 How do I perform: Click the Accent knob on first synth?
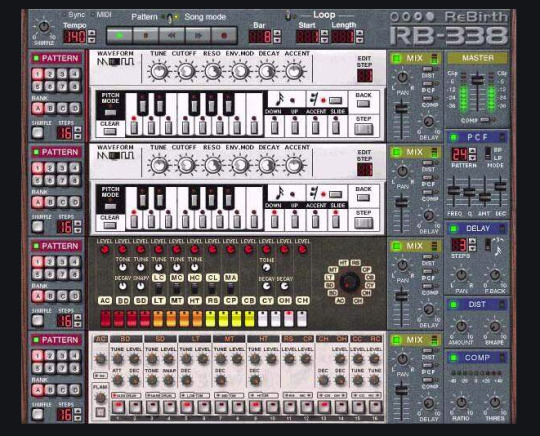click(x=294, y=71)
